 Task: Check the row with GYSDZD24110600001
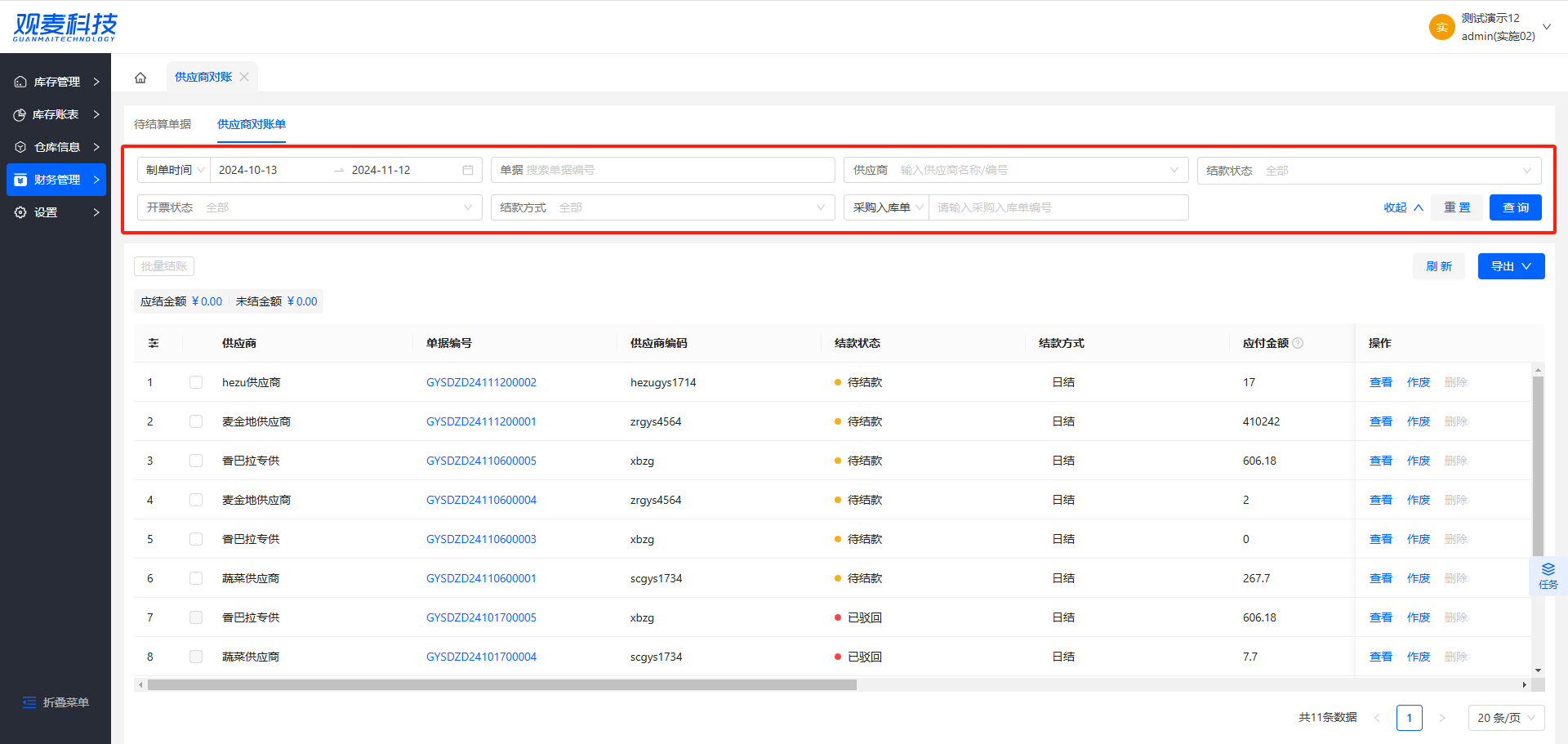196,578
